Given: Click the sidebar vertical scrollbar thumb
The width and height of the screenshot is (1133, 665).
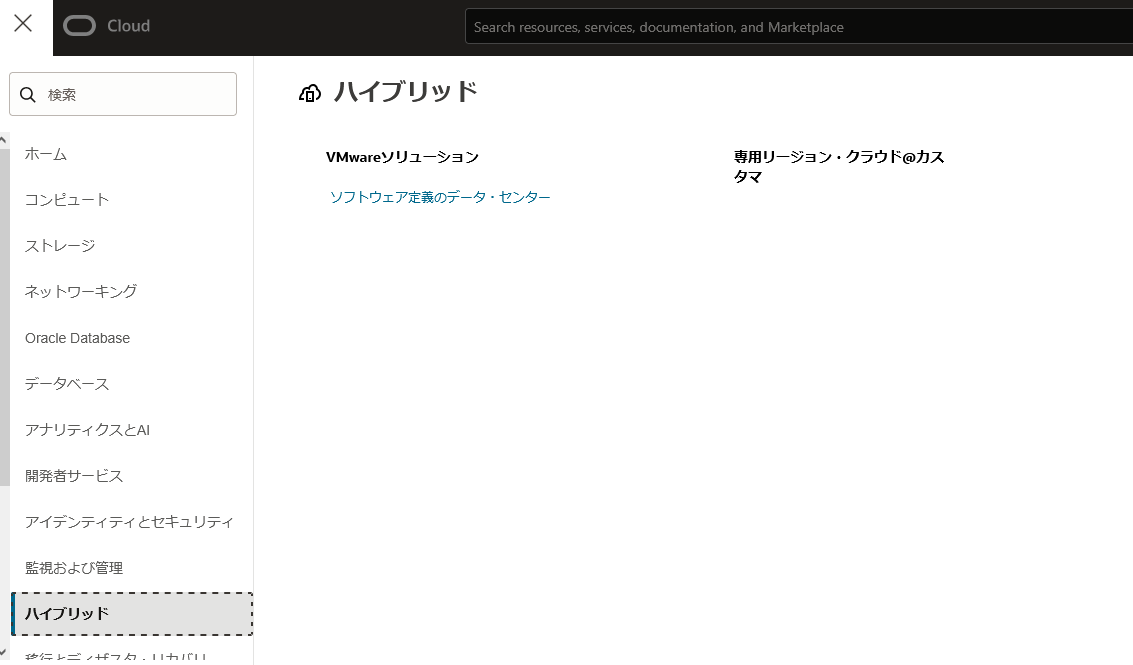Looking at the screenshot, I should pyautogui.click(x=4, y=317).
